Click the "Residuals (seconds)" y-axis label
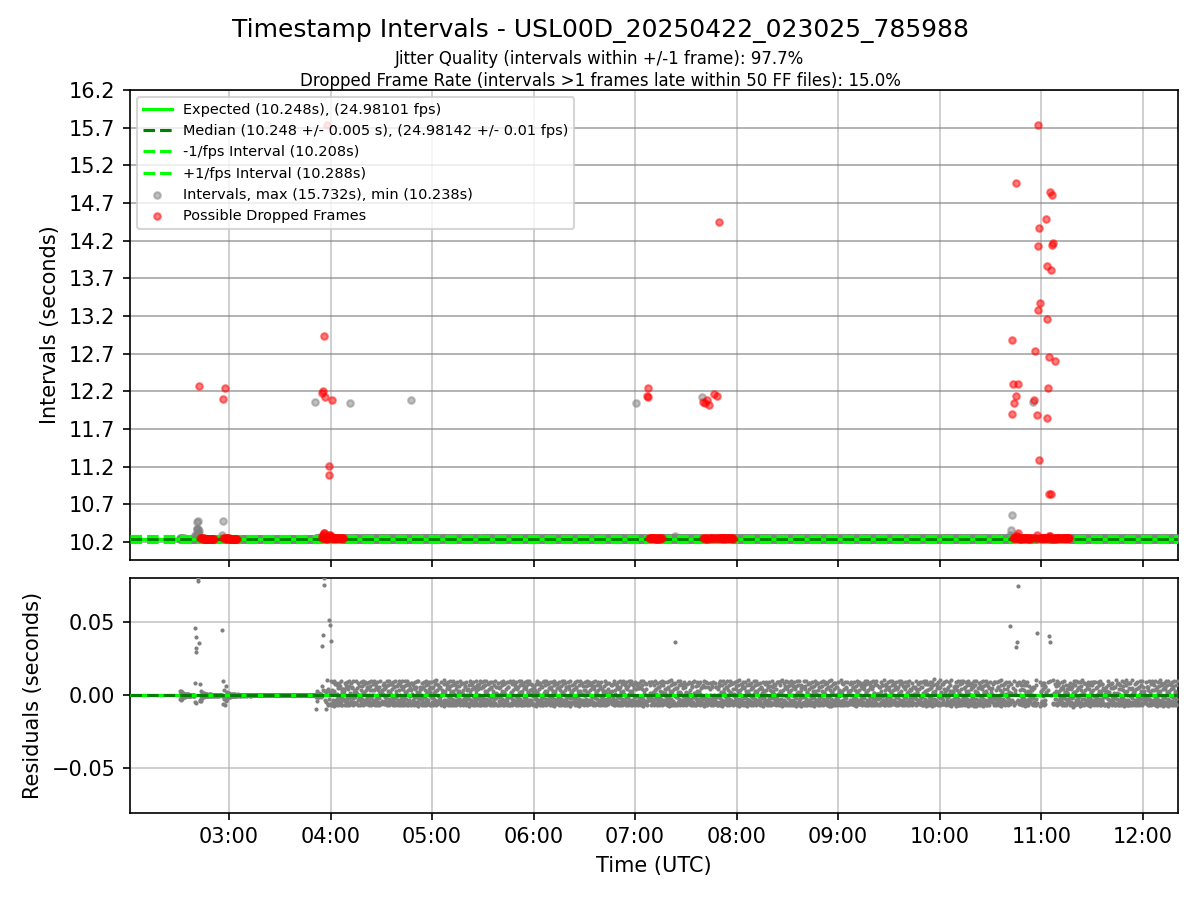Screen dimensions: 1200x900 [32, 696]
